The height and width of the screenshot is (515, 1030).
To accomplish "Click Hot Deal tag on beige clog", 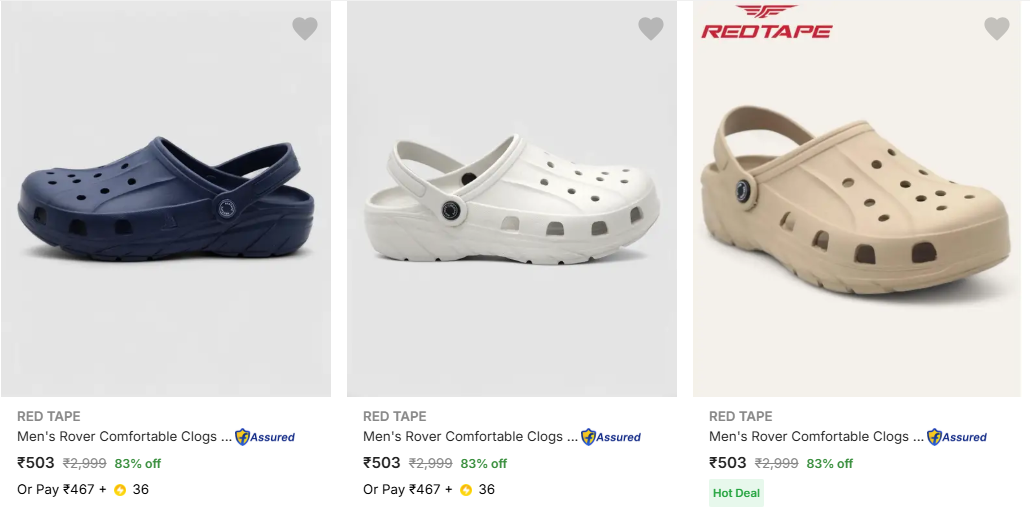I will pyautogui.click(x=736, y=493).
